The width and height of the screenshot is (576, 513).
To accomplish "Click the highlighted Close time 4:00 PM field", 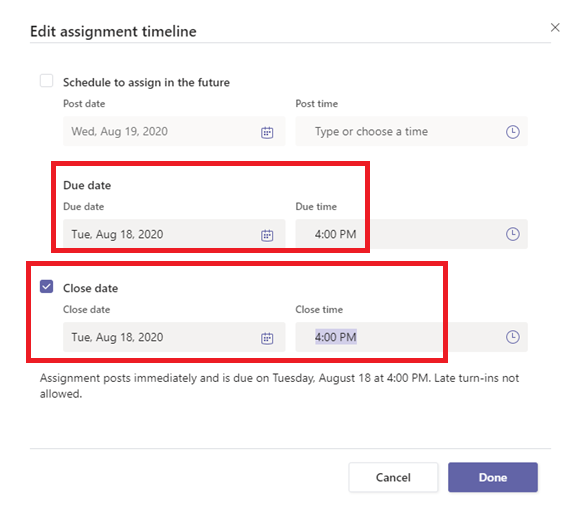I will (411, 337).
